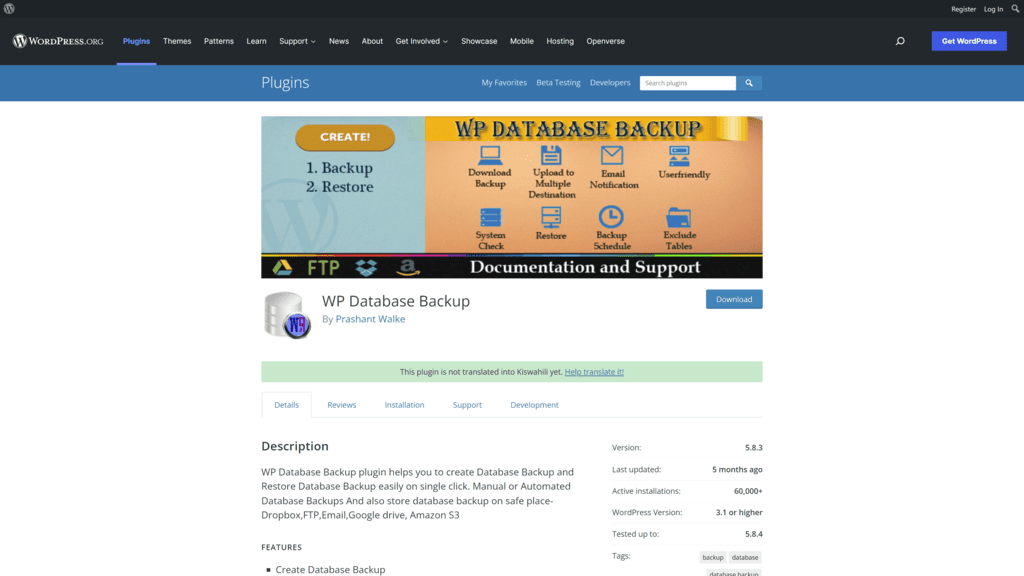Click the FTP label in banner footer
This screenshot has height=576, width=1024.
pos(323,267)
